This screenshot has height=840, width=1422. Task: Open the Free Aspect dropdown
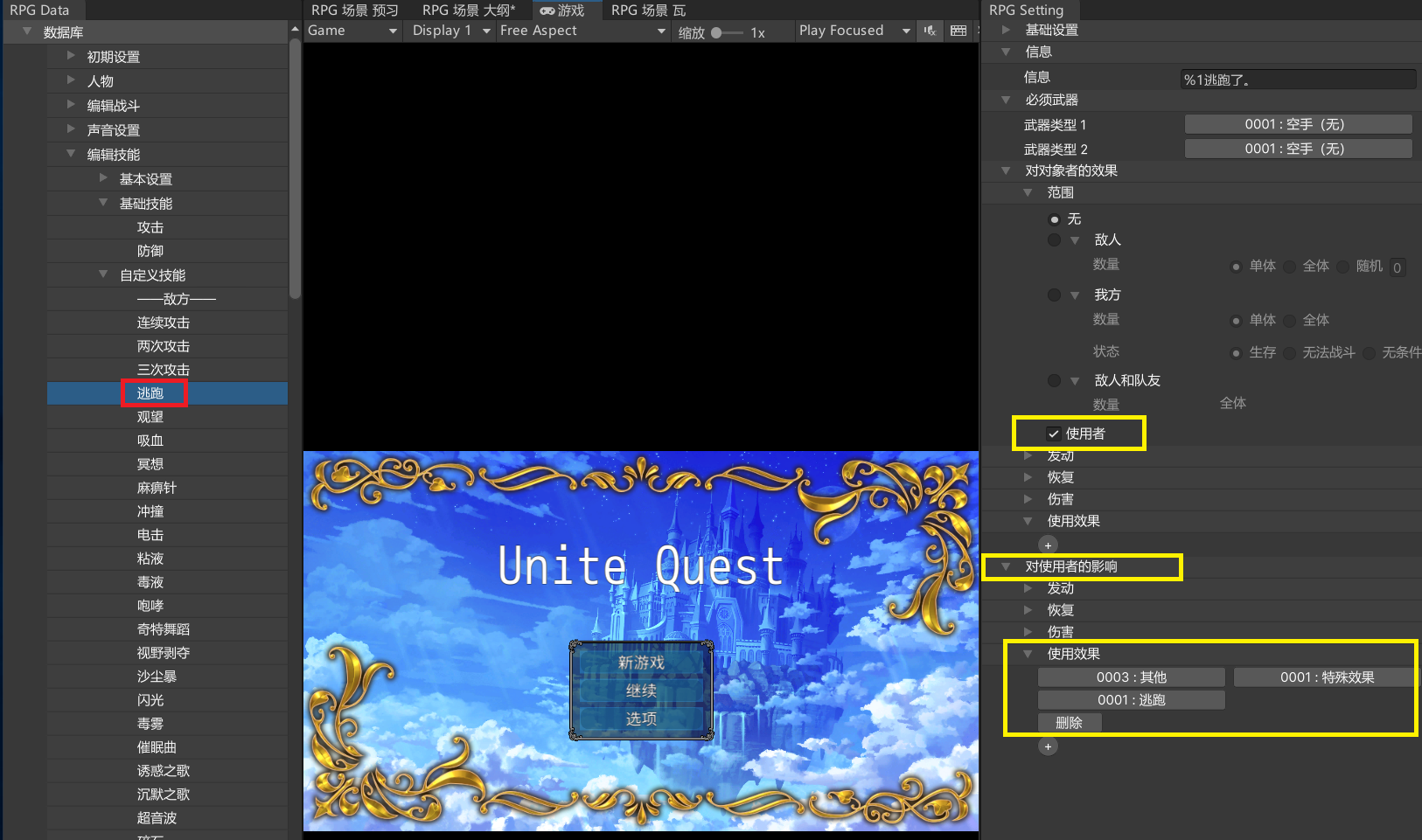click(582, 31)
